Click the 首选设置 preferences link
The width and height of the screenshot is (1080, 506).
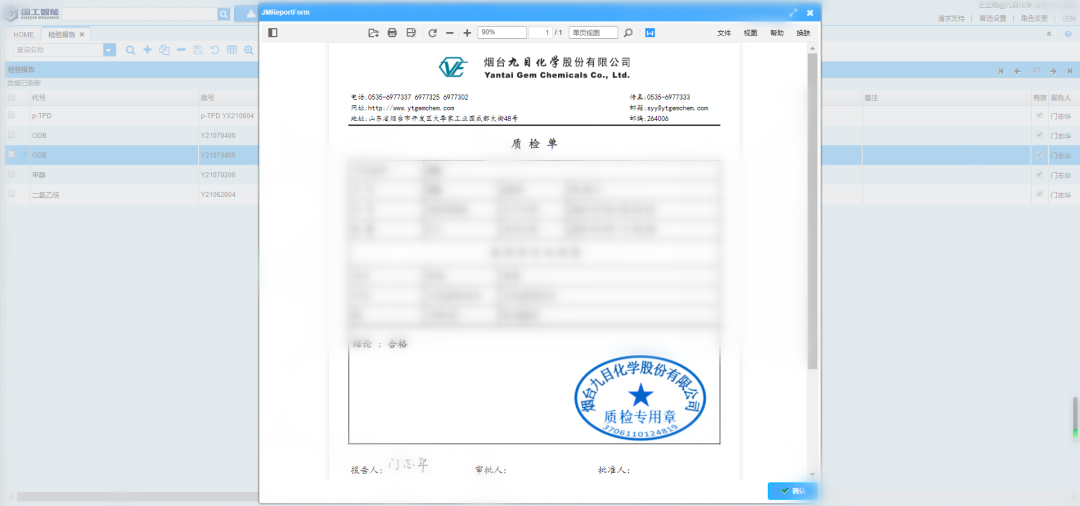pyautogui.click(x=993, y=18)
